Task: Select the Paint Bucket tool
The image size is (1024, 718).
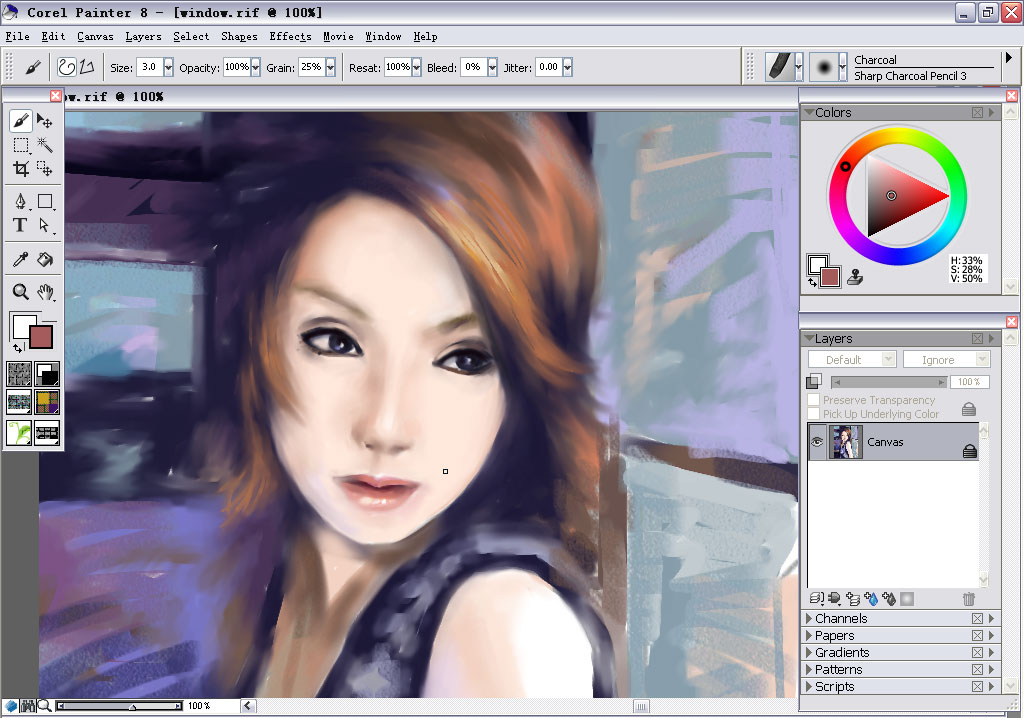Action: (45, 259)
